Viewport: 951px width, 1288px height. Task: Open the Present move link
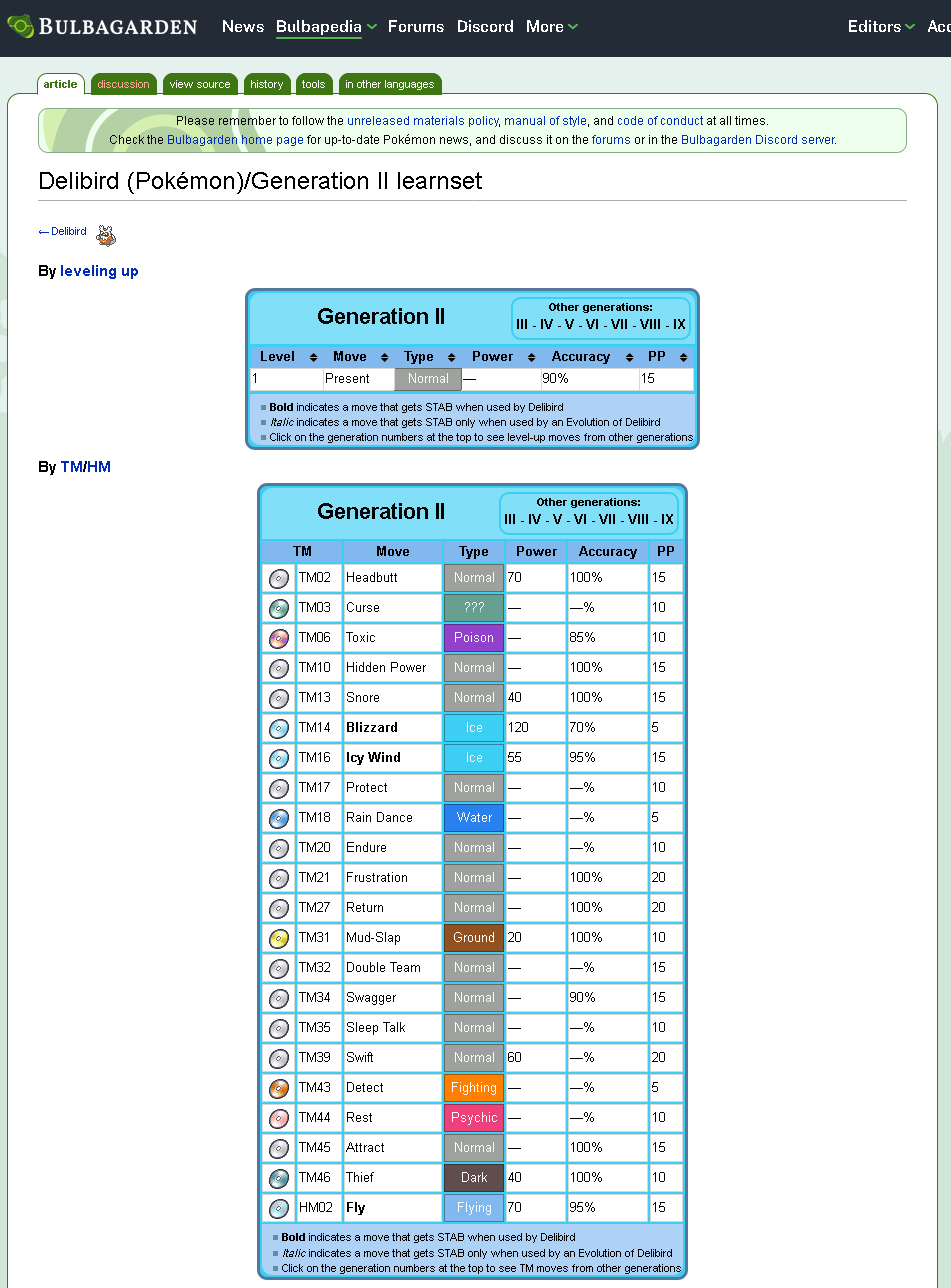[x=347, y=379]
